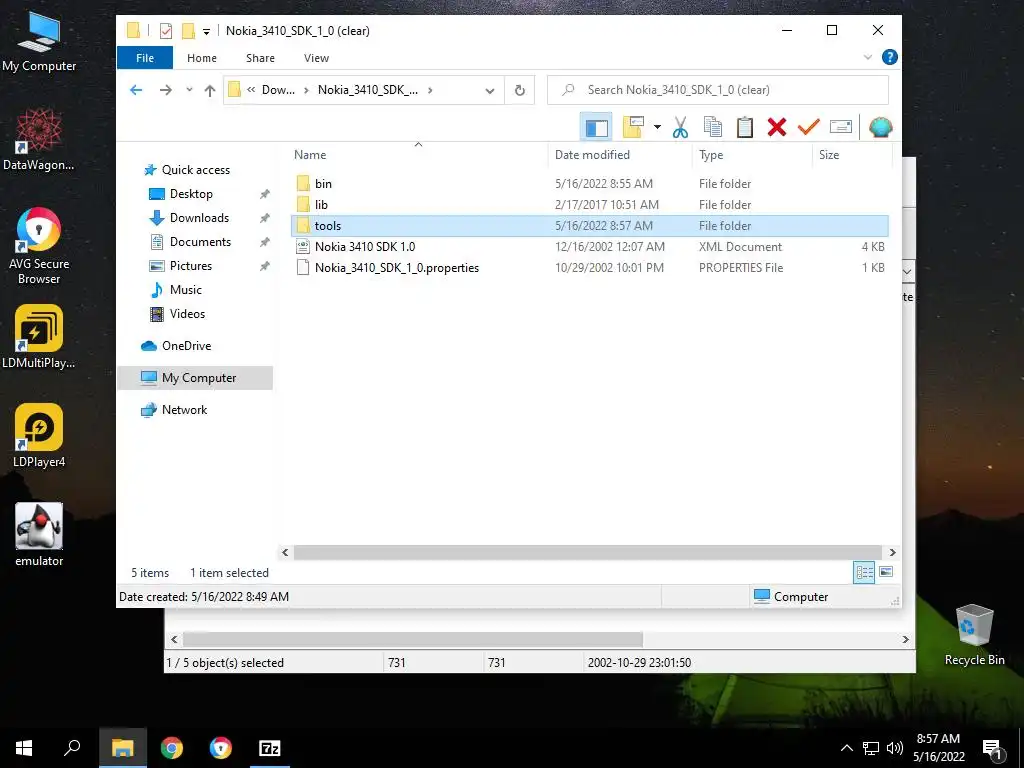
Task: Open Pictures in navigation pane
Action: pos(191,266)
